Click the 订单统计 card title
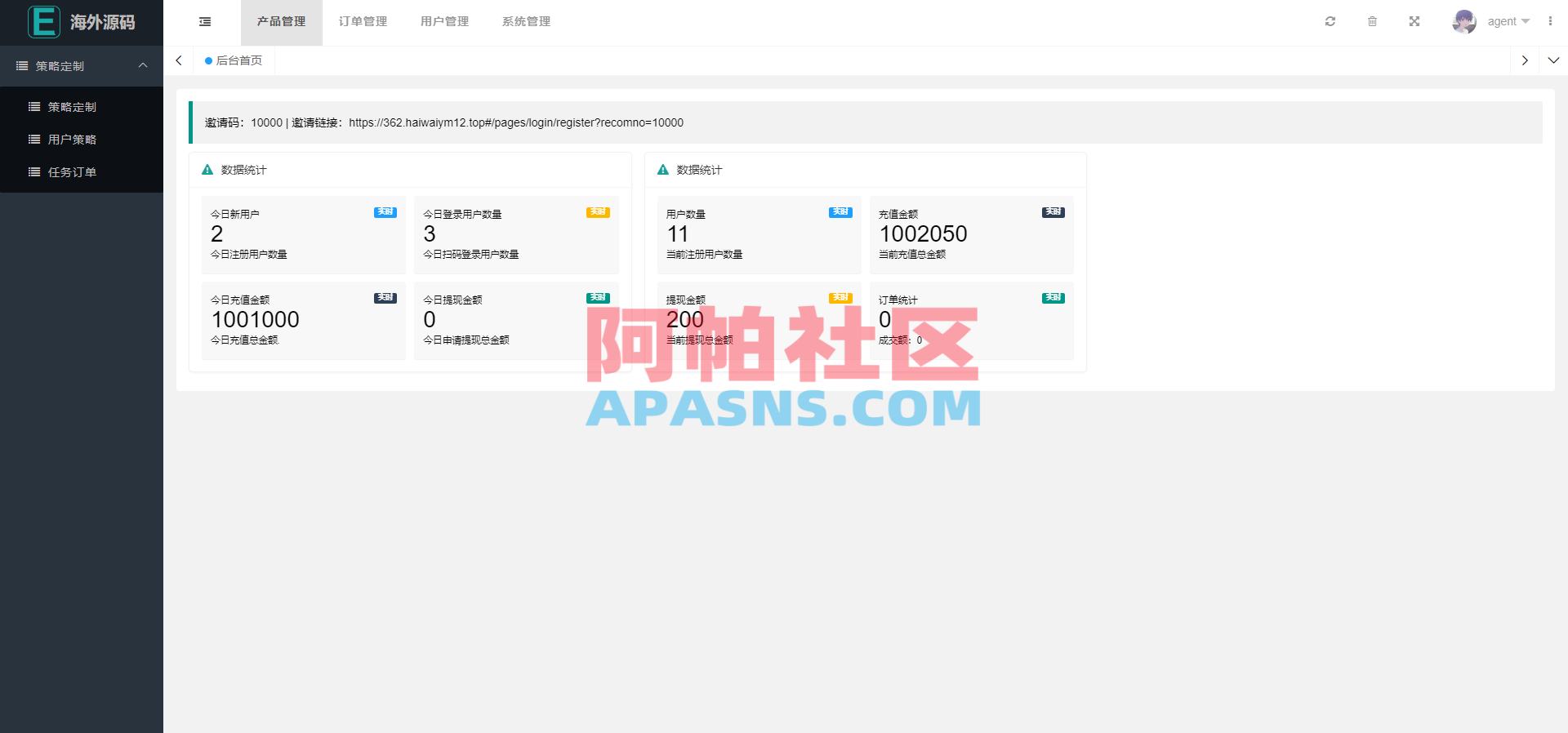The width and height of the screenshot is (1568, 733). click(x=898, y=300)
